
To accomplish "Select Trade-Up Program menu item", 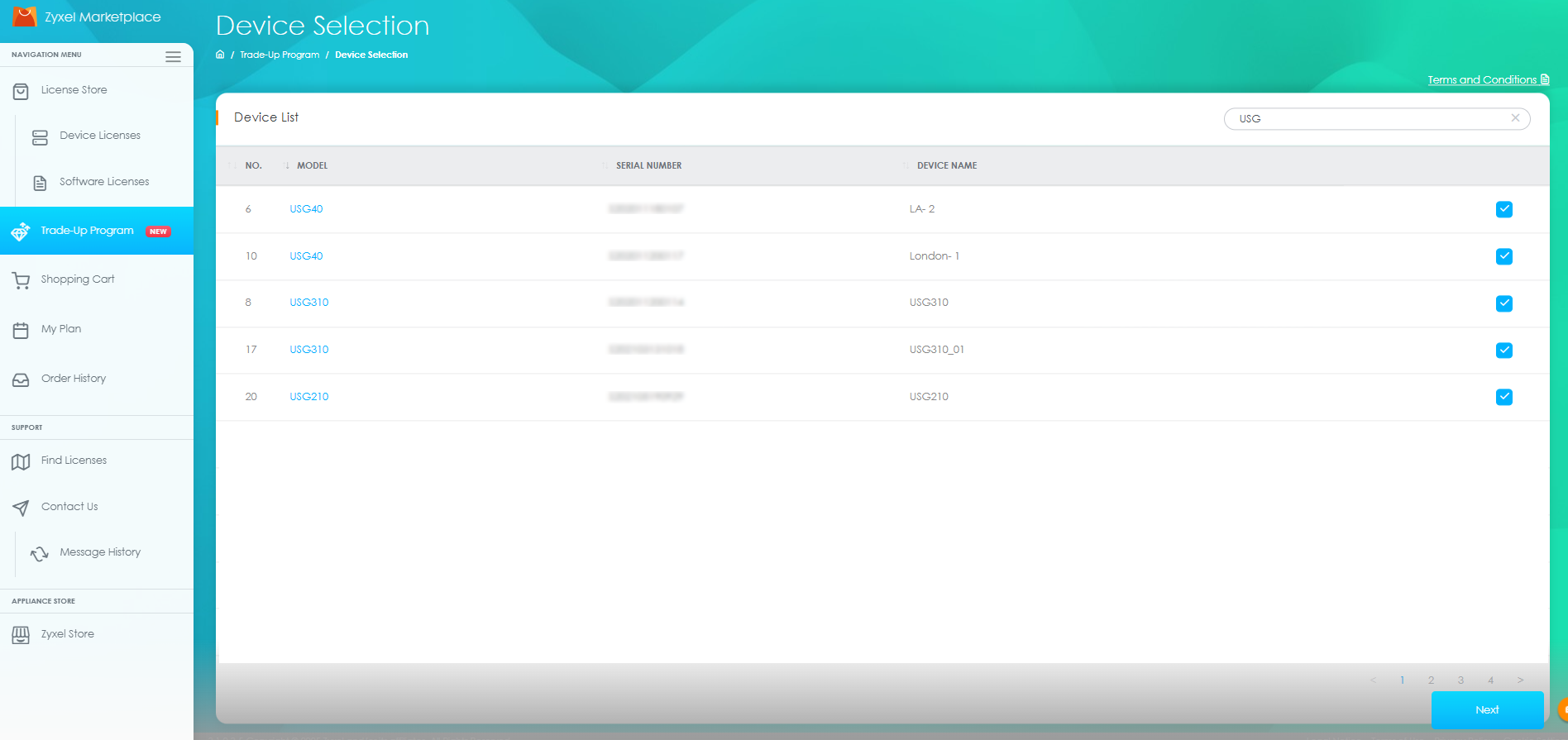I will point(97,231).
